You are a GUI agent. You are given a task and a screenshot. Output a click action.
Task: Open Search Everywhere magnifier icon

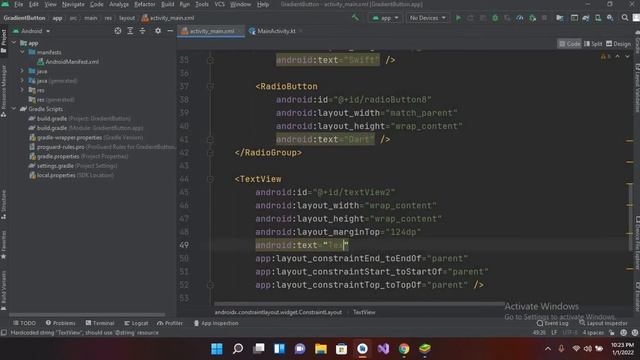[x=625, y=18]
